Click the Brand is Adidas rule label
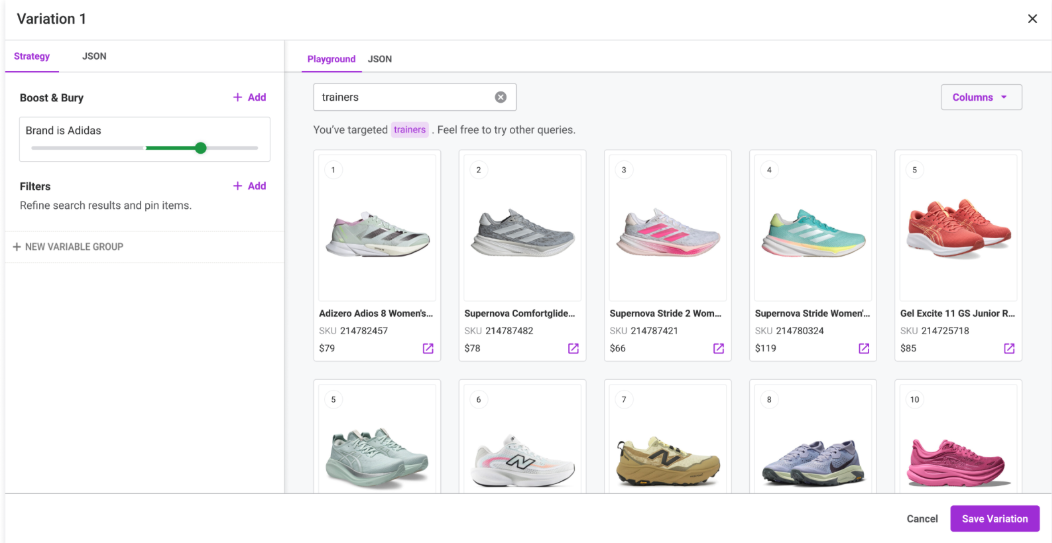Screen dimensions: 1052x543 tap(63, 130)
